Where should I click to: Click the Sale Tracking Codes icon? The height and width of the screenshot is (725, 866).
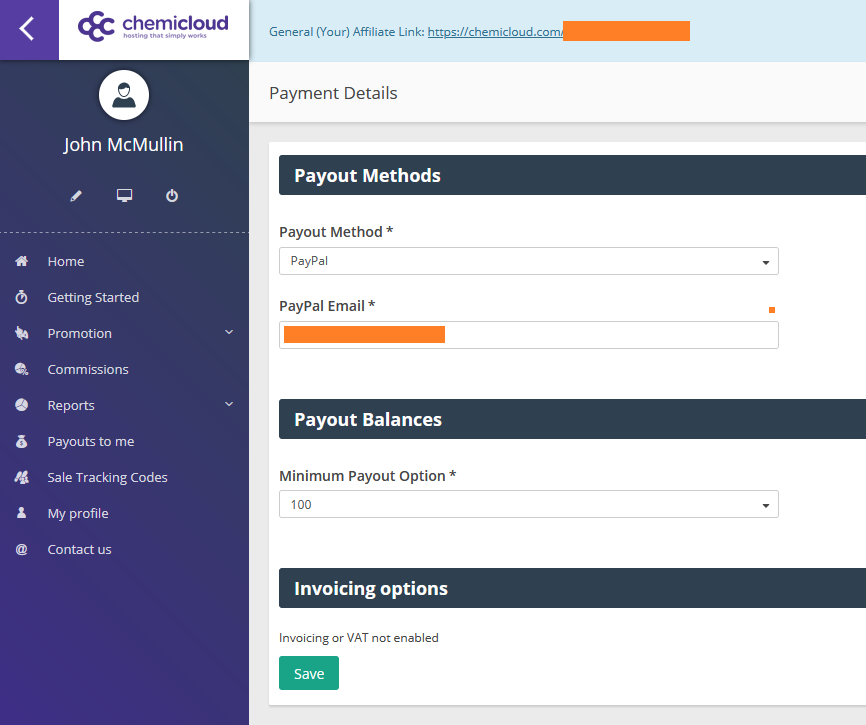(21, 477)
